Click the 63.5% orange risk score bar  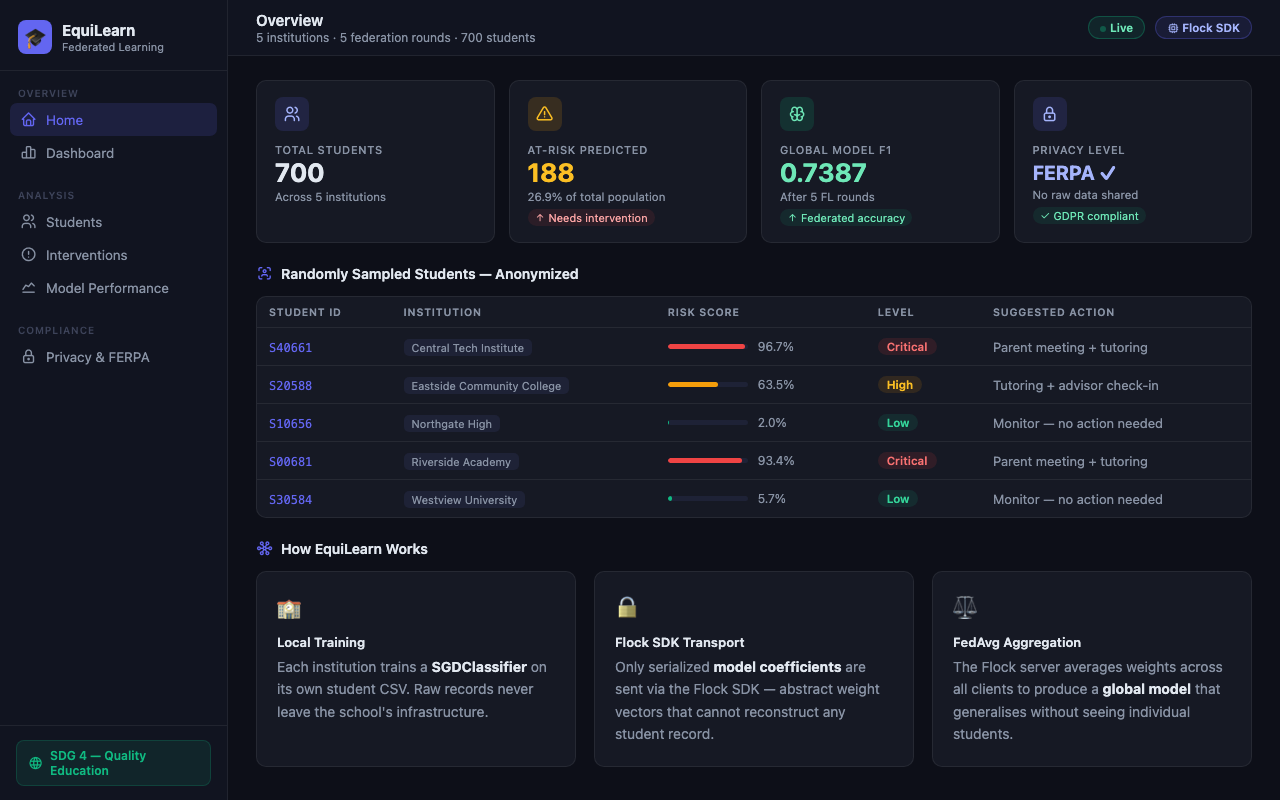click(708, 385)
